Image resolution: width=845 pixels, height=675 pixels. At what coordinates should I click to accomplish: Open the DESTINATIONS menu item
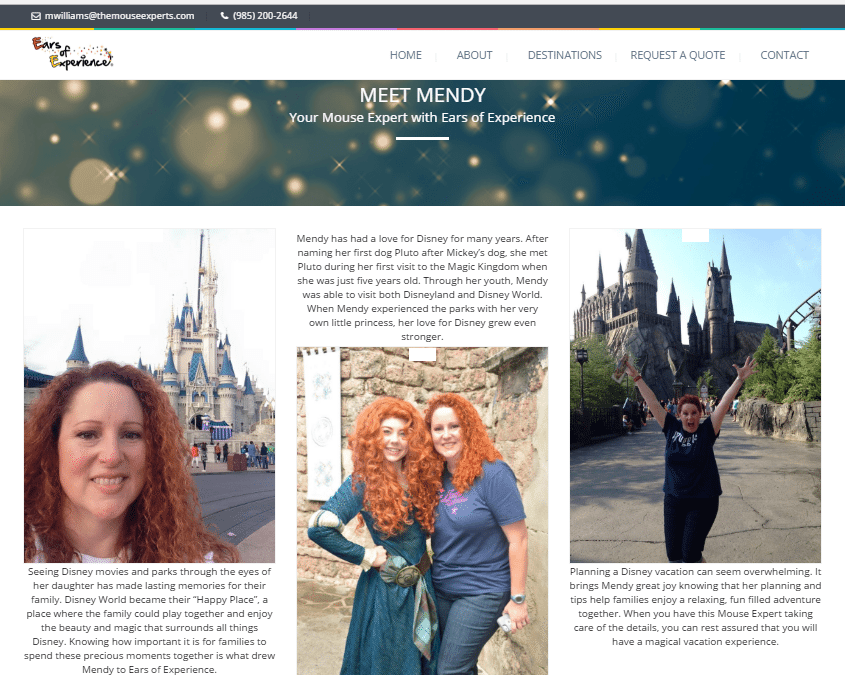[564, 55]
